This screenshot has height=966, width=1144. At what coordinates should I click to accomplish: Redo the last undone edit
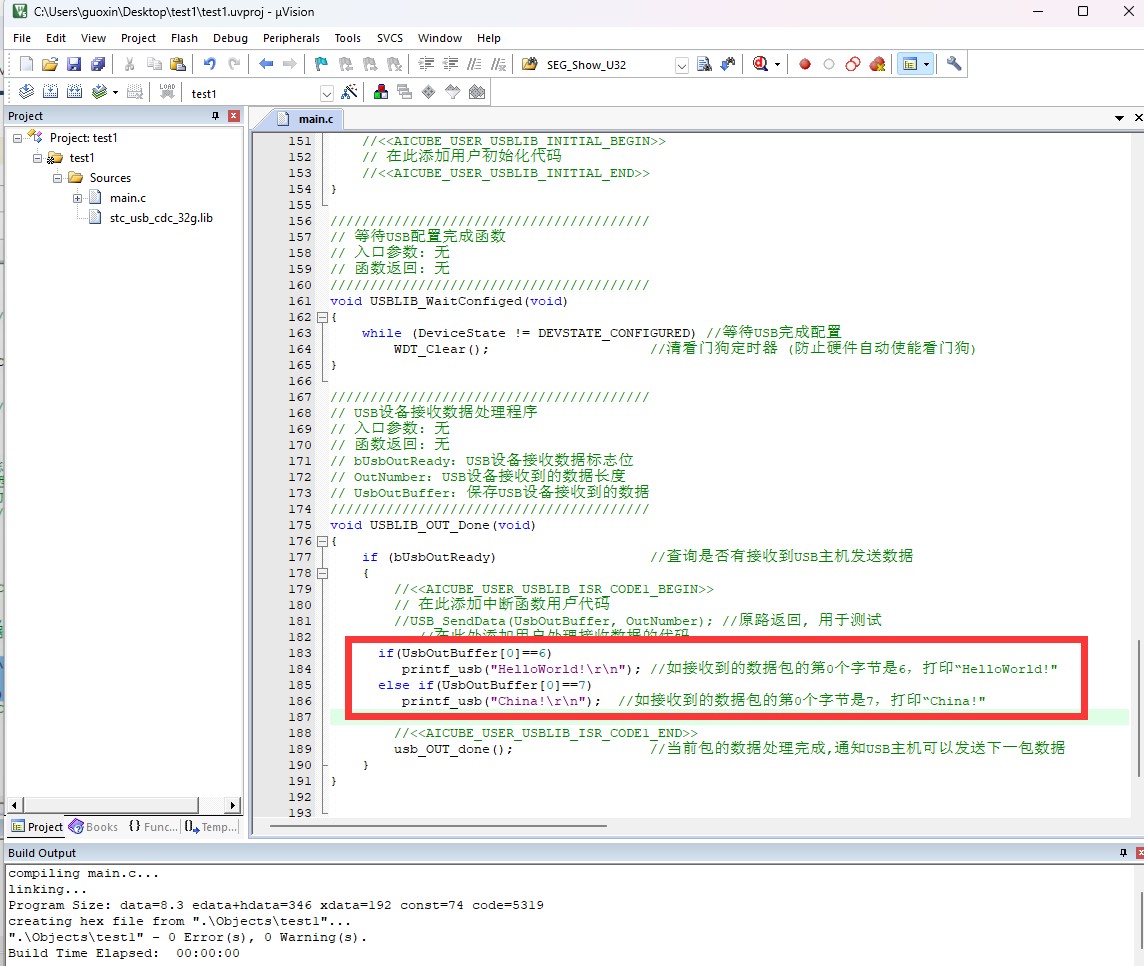(x=234, y=64)
